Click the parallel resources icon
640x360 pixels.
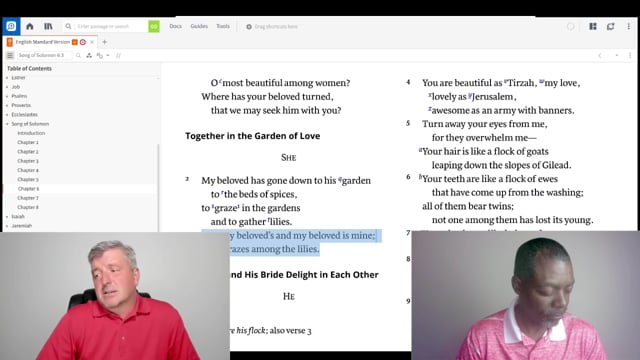(x=100, y=56)
